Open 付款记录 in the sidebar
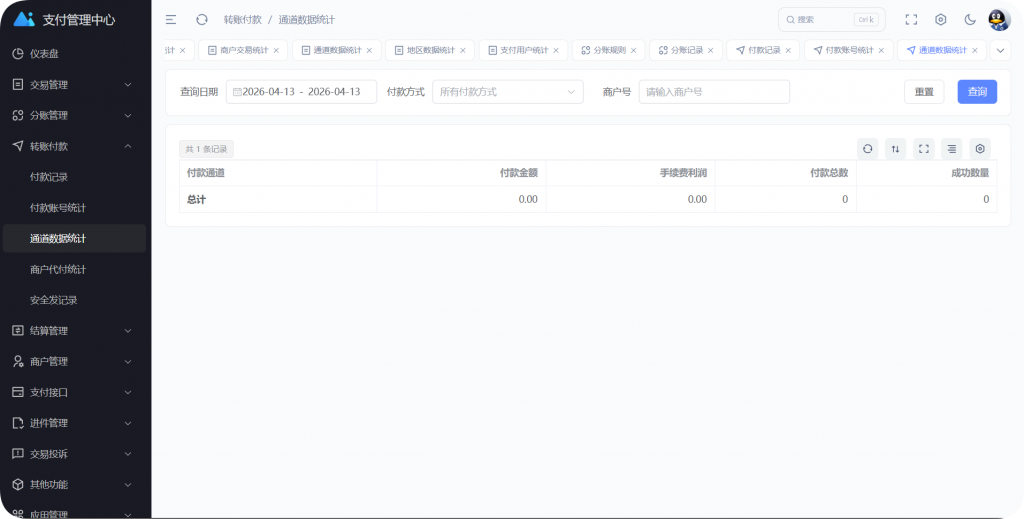 coord(74,177)
